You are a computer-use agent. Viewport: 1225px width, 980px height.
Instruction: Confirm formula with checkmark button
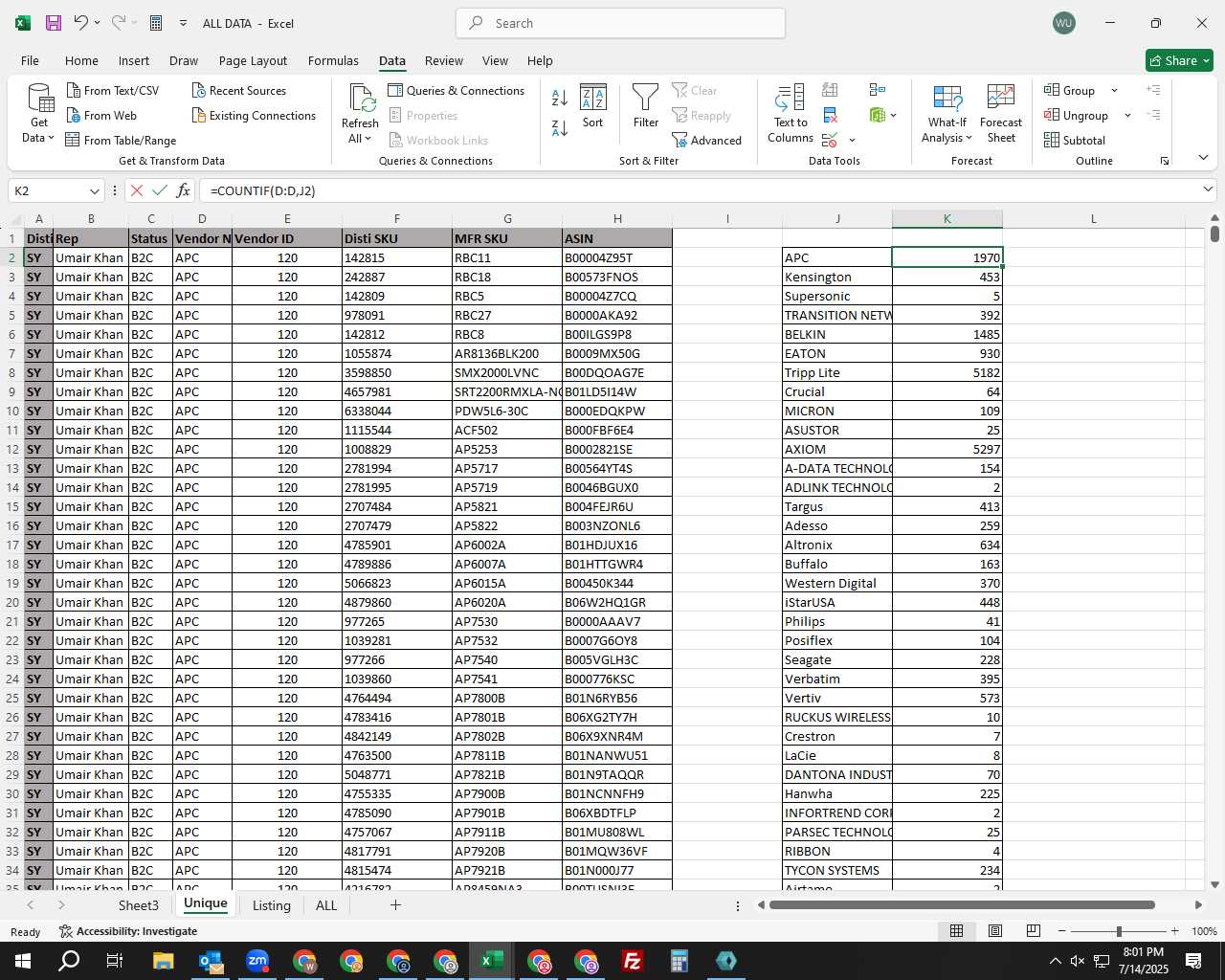pos(160,190)
